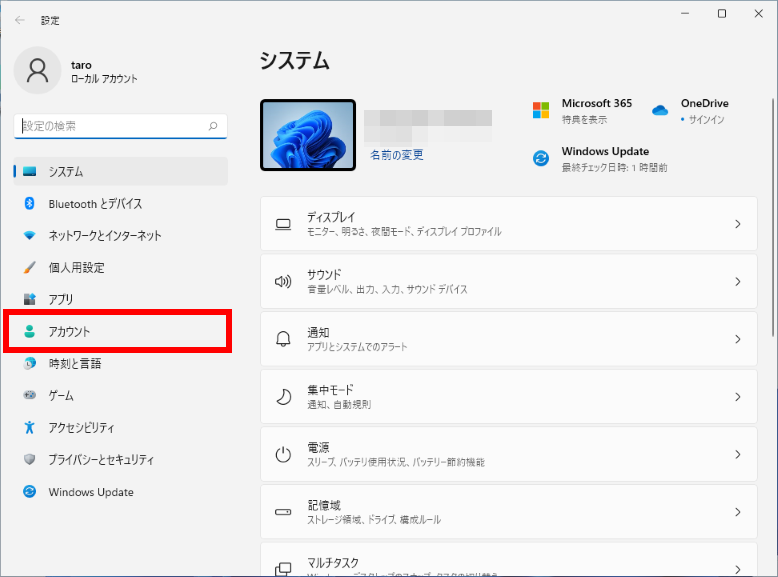Click the search magnifier icon

pos(213,126)
